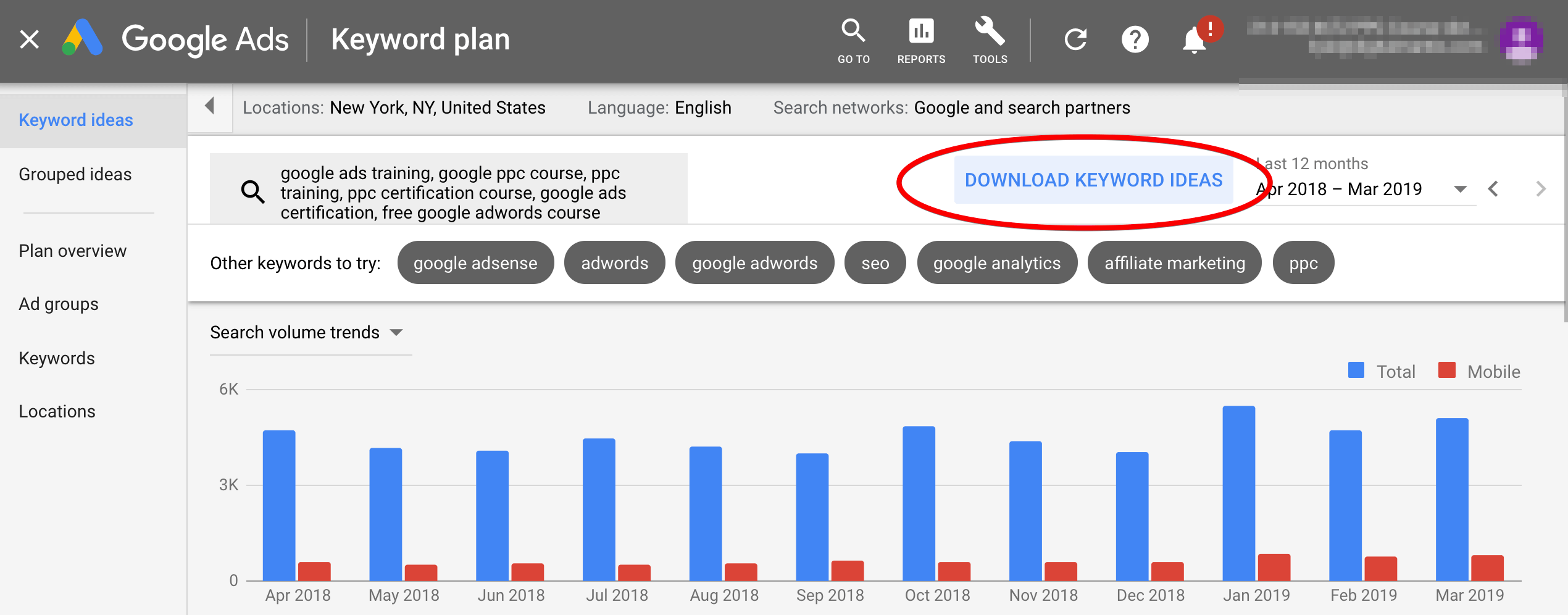Click Download Keyword Ideas button
The height and width of the screenshot is (615, 1568).
(x=1093, y=180)
